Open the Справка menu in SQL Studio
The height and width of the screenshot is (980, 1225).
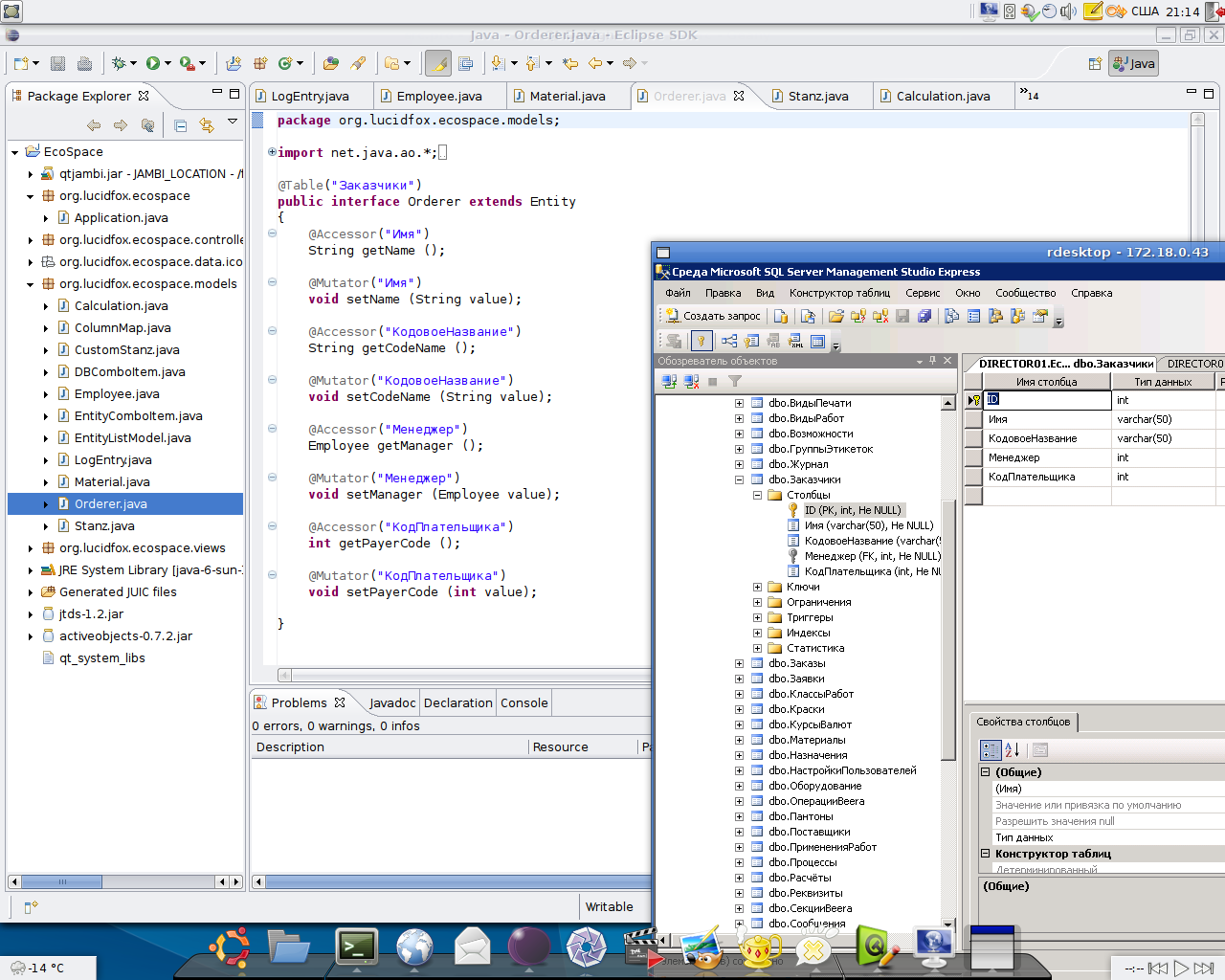[1092, 293]
